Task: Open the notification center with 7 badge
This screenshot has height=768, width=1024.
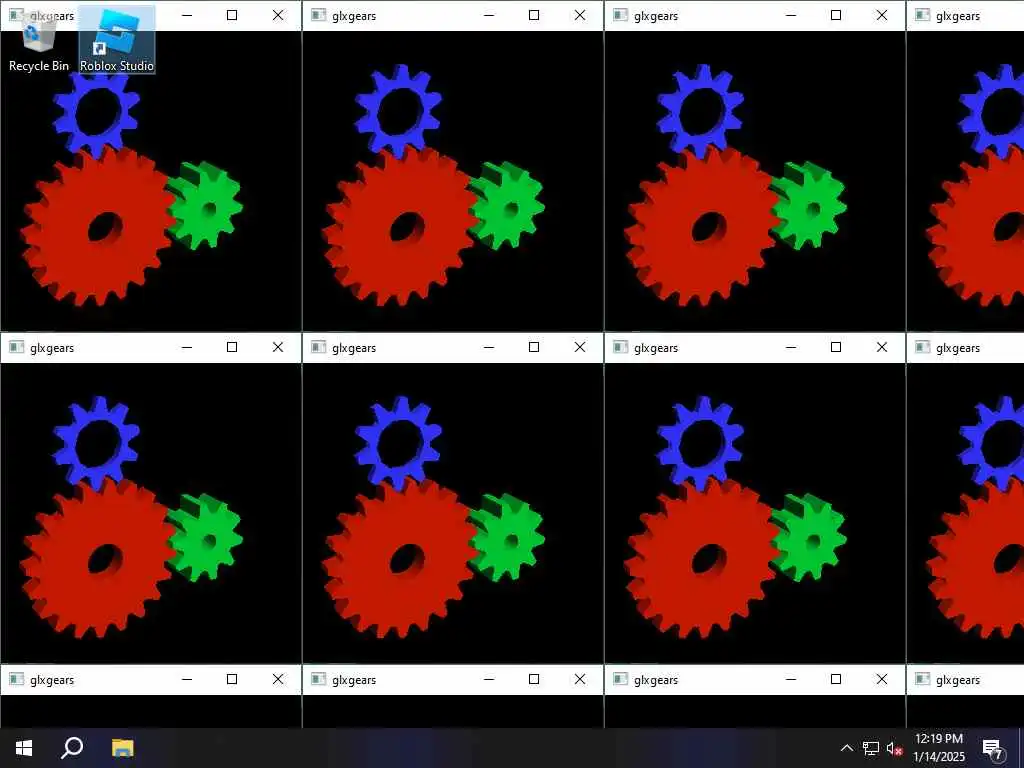Action: [x=993, y=749]
